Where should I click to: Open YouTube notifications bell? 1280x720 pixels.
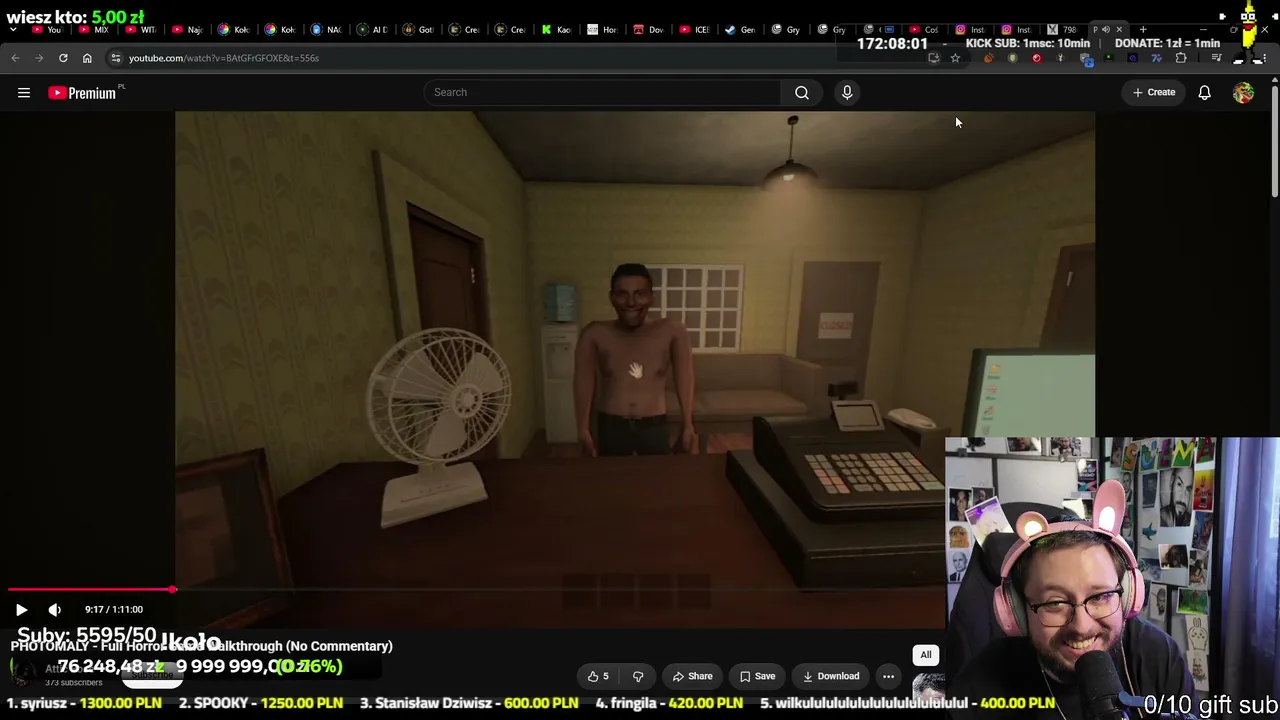pyautogui.click(x=1205, y=93)
